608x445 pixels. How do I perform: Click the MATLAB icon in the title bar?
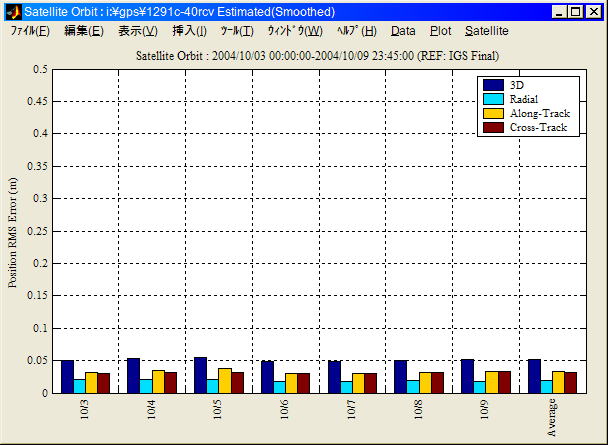[13, 12]
